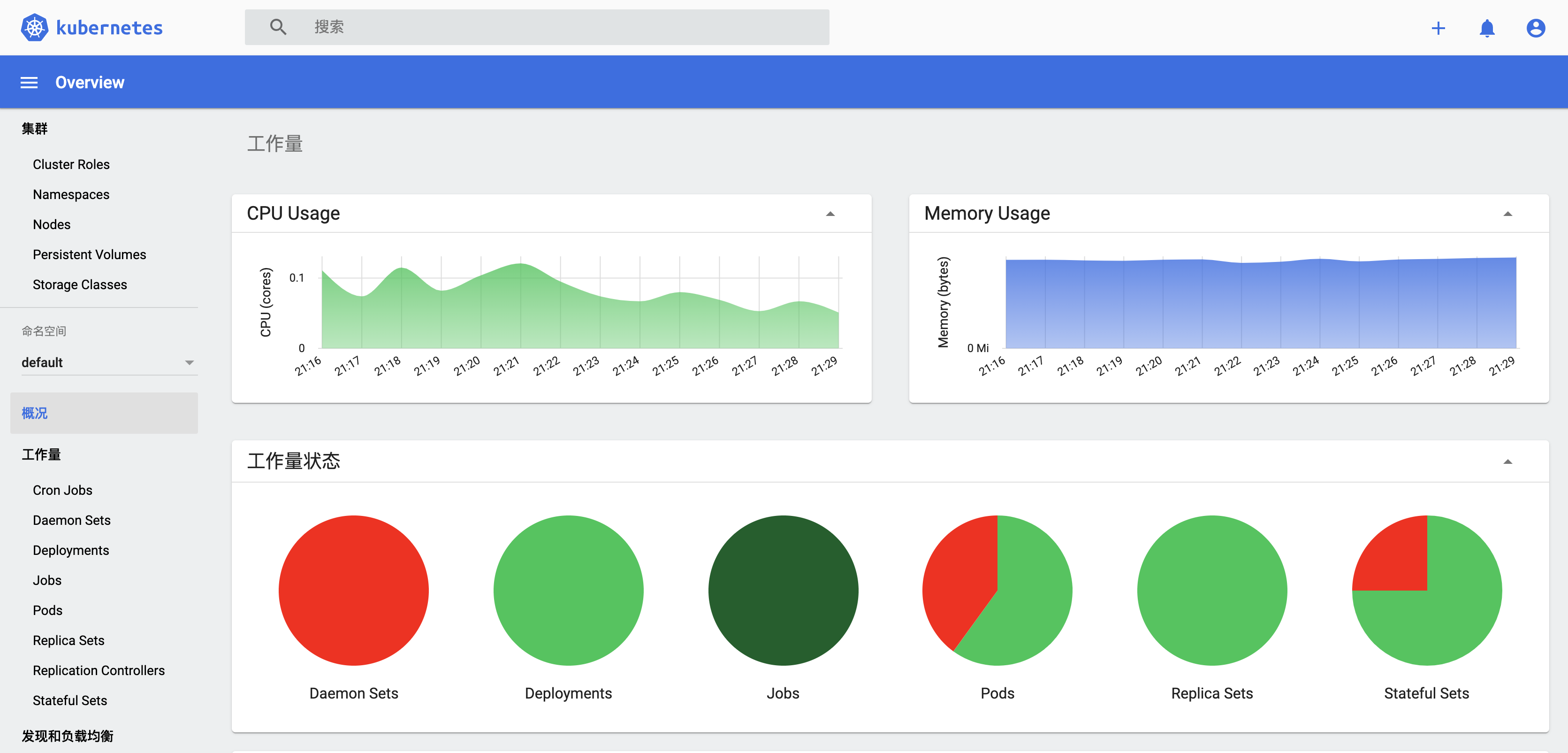Screen dimensions: 1568x753
Task: Click the 工作量状态 card title
Action: click(293, 461)
